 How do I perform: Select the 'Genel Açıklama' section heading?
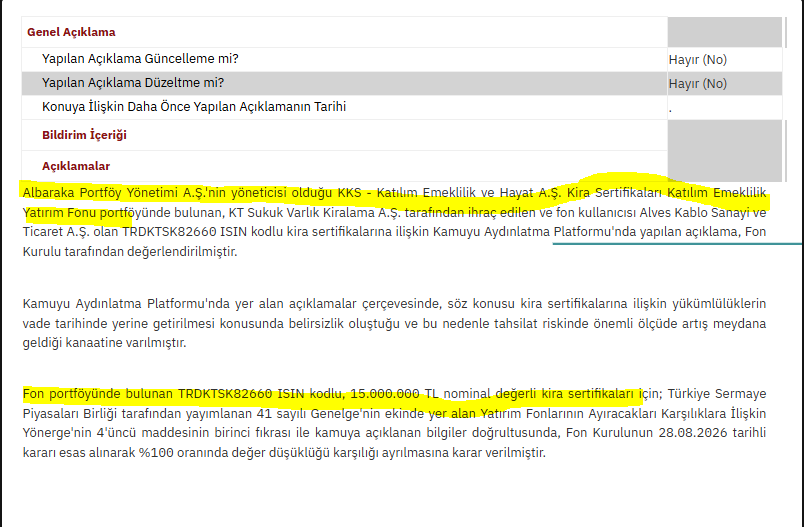pyautogui.click(x=71, y=32)
